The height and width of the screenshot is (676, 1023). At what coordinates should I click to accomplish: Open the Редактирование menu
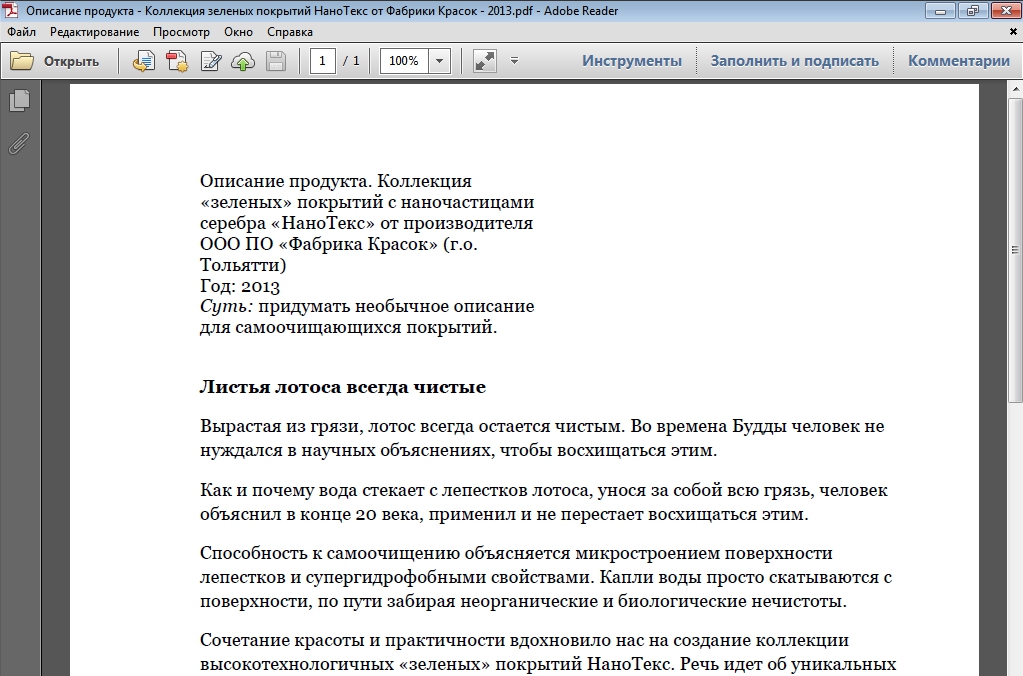95,32
